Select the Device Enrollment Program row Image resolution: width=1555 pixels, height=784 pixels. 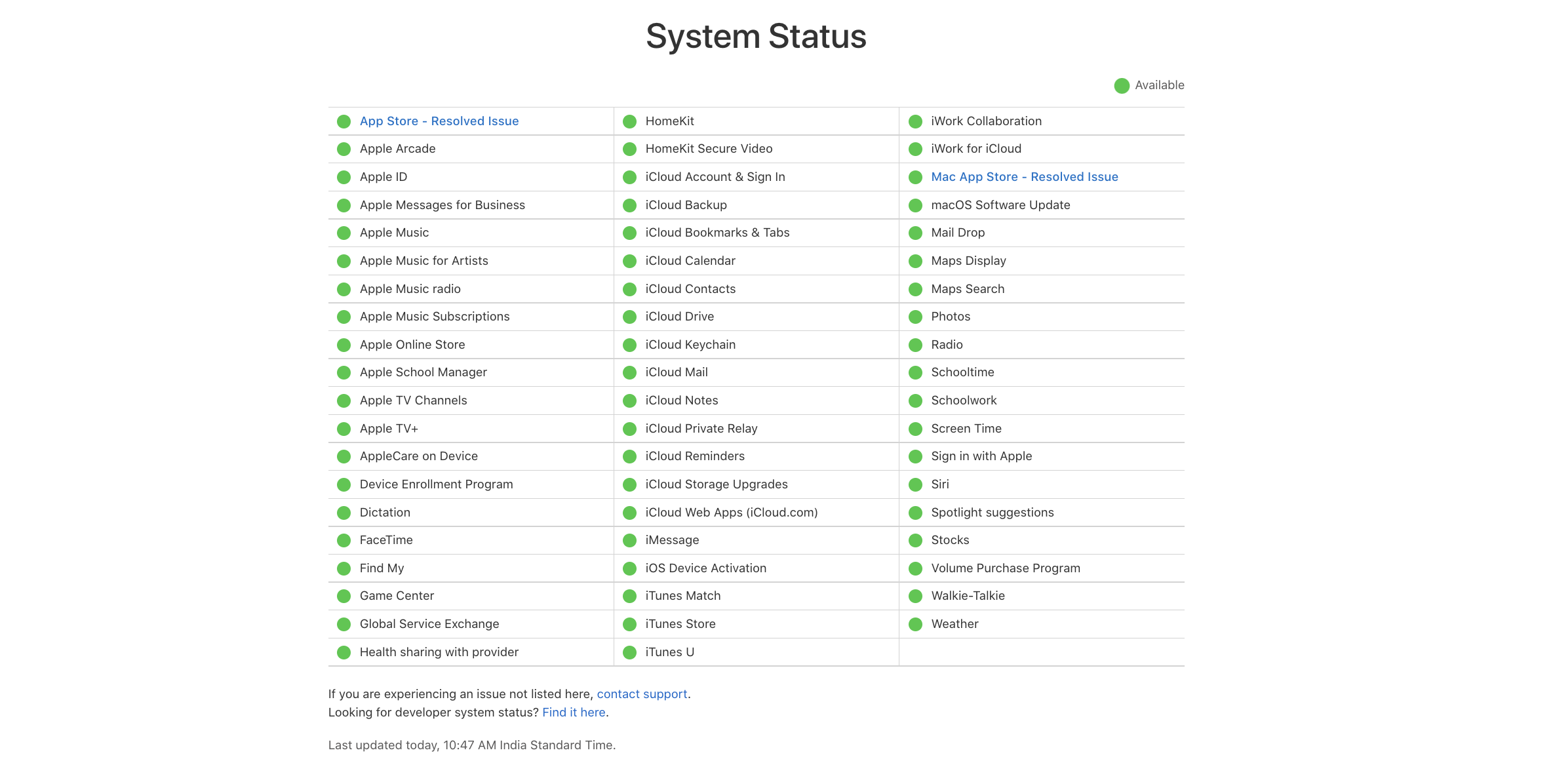436,484
